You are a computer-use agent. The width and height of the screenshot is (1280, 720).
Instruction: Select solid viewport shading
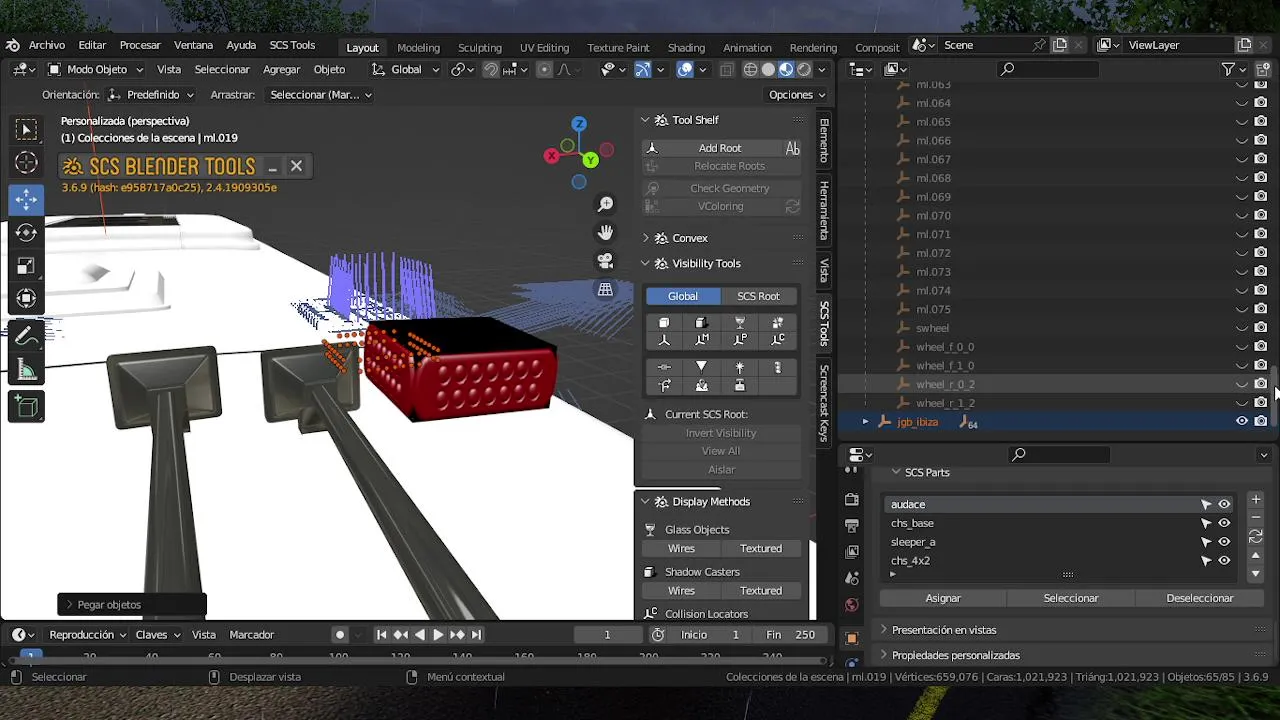pos(768,69)
